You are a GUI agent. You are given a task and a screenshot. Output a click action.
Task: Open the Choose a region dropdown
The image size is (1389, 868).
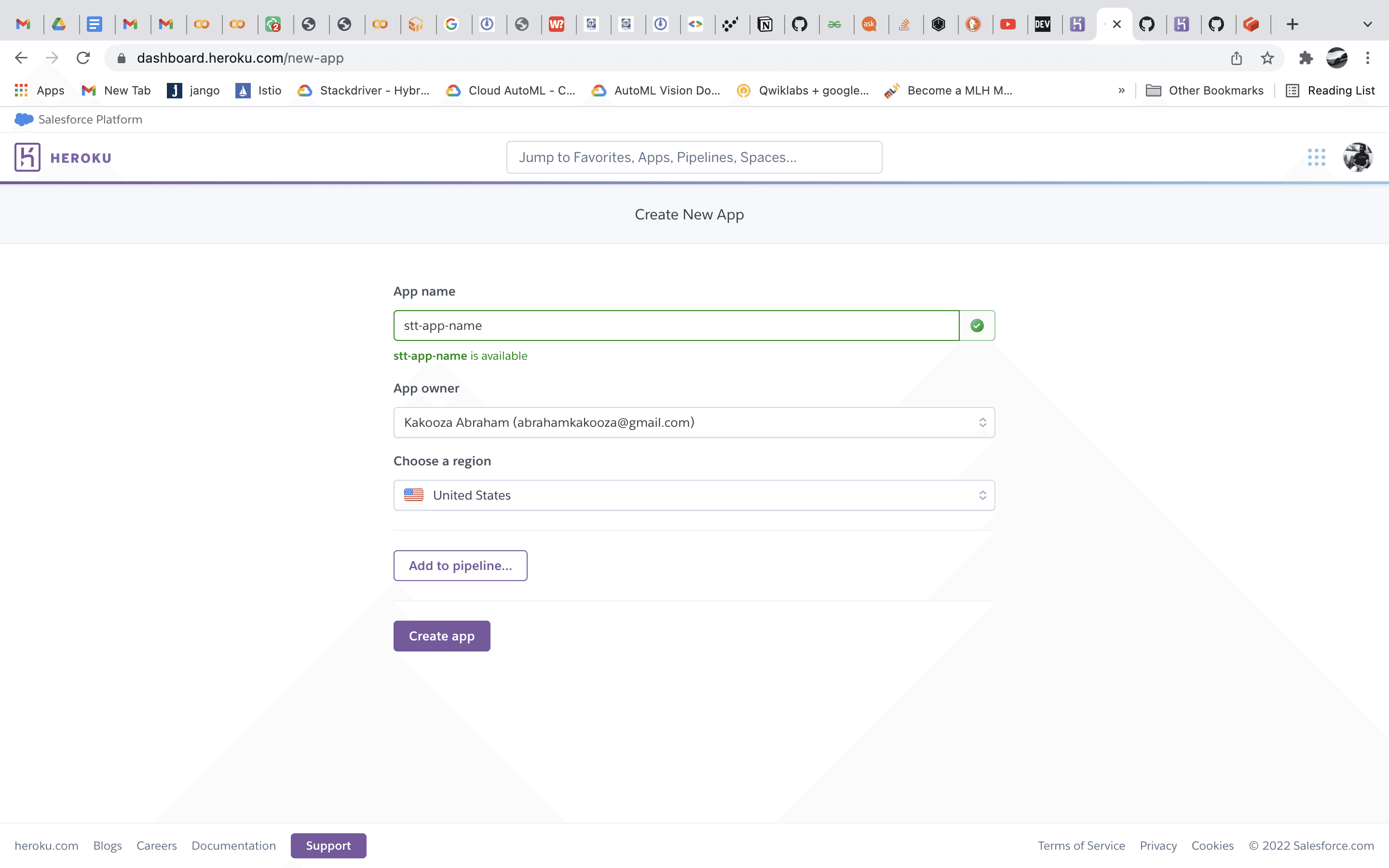(694, 495)
